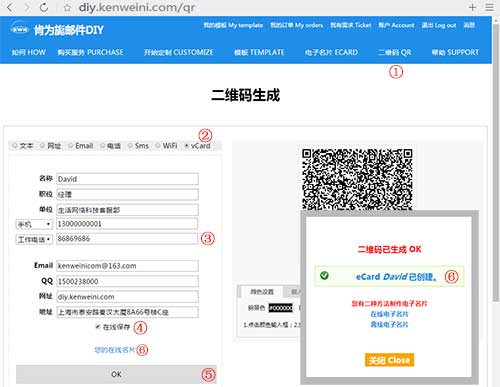
Task: Select the vCard radio option
Action: [x=186, y=146]
